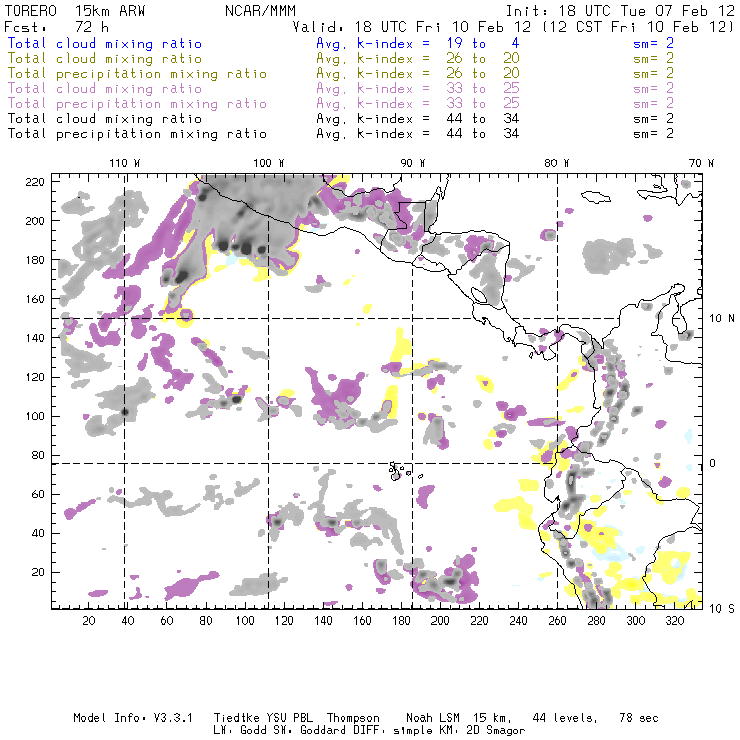Select the "44 levels," footer text
Viewport: 740px width, 740px height.
565,718
